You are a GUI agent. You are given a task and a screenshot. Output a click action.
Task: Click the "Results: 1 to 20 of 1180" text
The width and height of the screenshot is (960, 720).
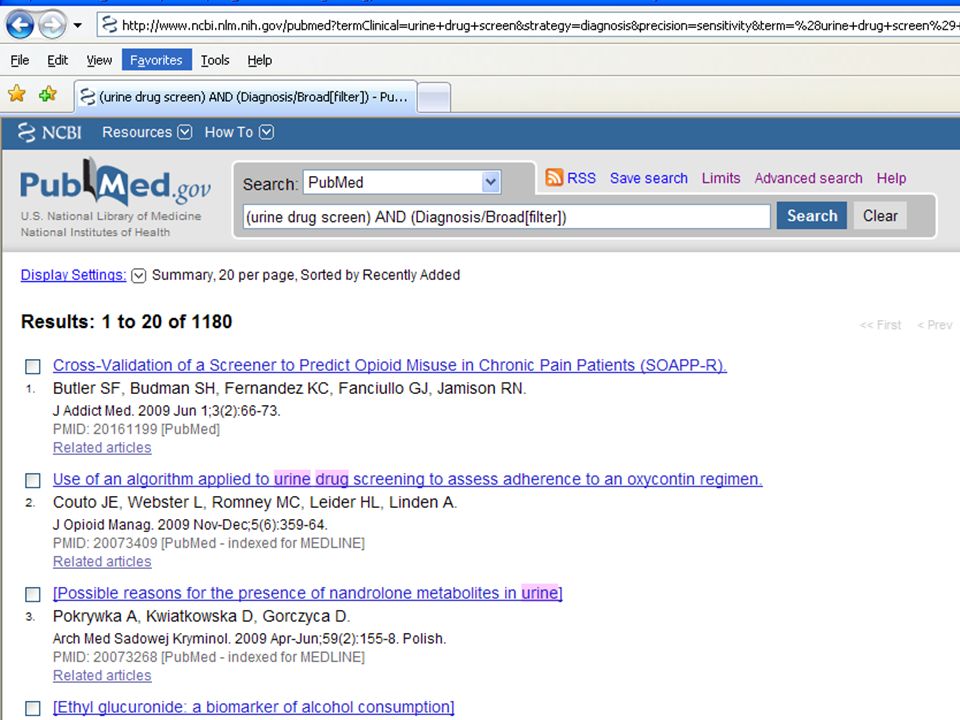[x=127, y=321]
